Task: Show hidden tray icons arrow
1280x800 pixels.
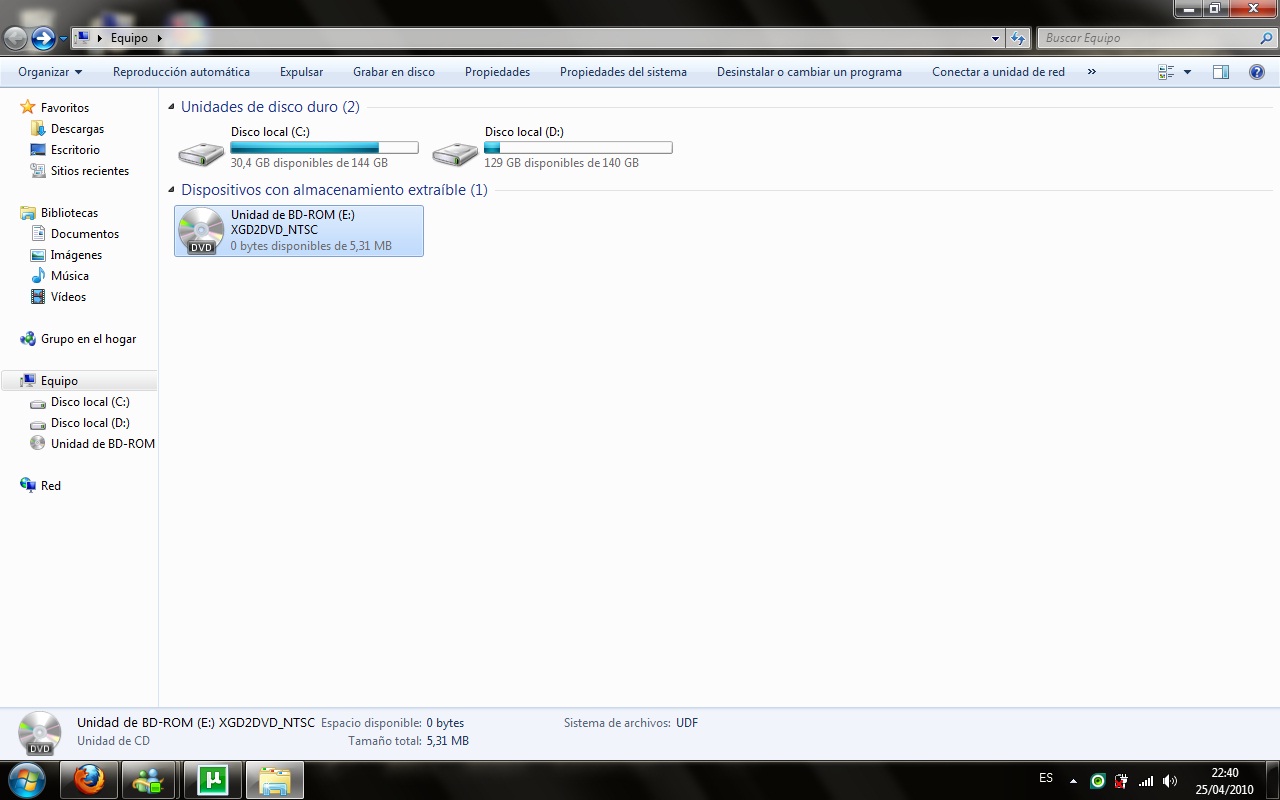Action: (1073, 781)
